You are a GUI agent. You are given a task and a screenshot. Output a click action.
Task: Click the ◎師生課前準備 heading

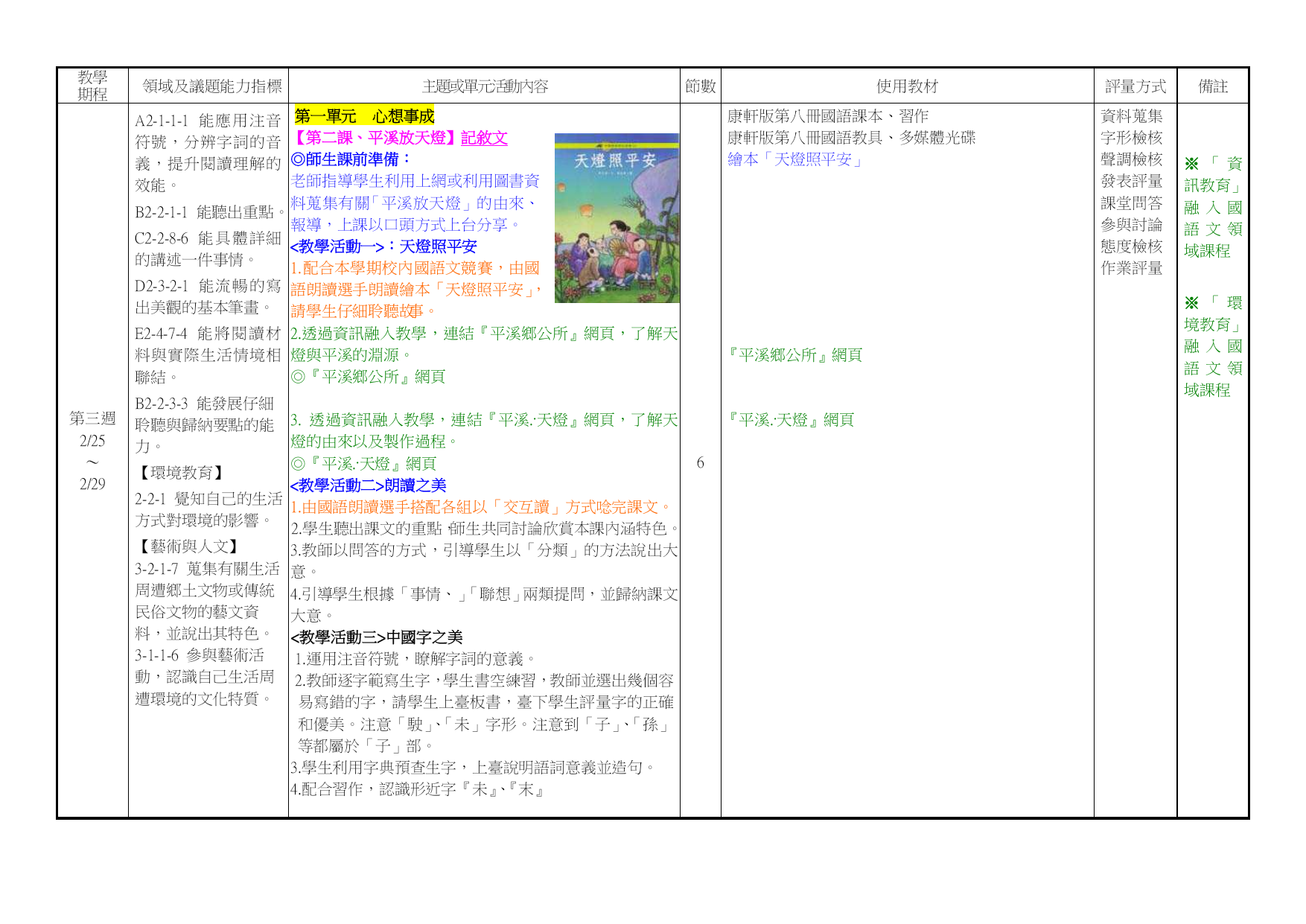click(351, 159)
